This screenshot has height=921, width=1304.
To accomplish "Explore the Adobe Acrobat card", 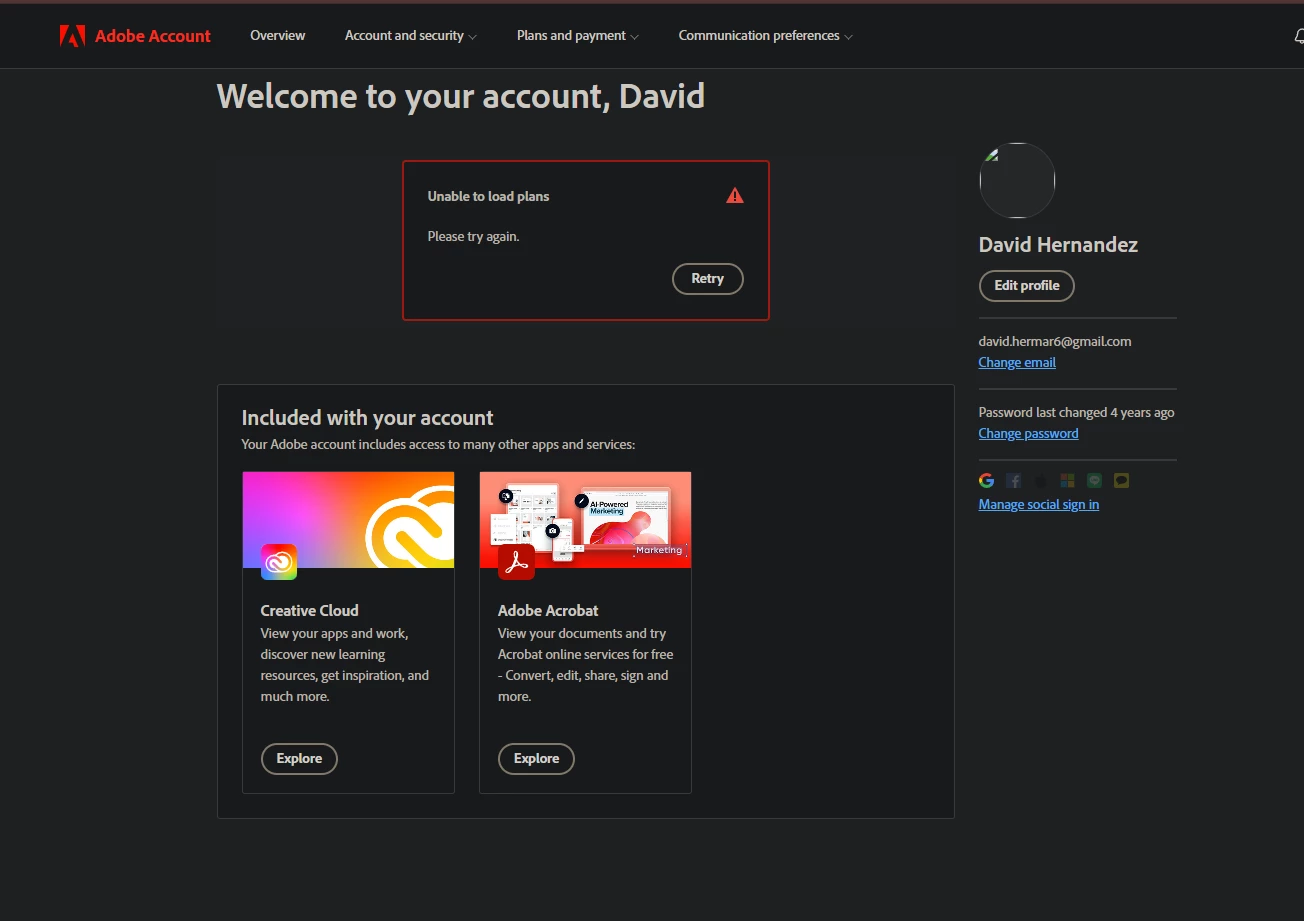I will pos(536,758).
